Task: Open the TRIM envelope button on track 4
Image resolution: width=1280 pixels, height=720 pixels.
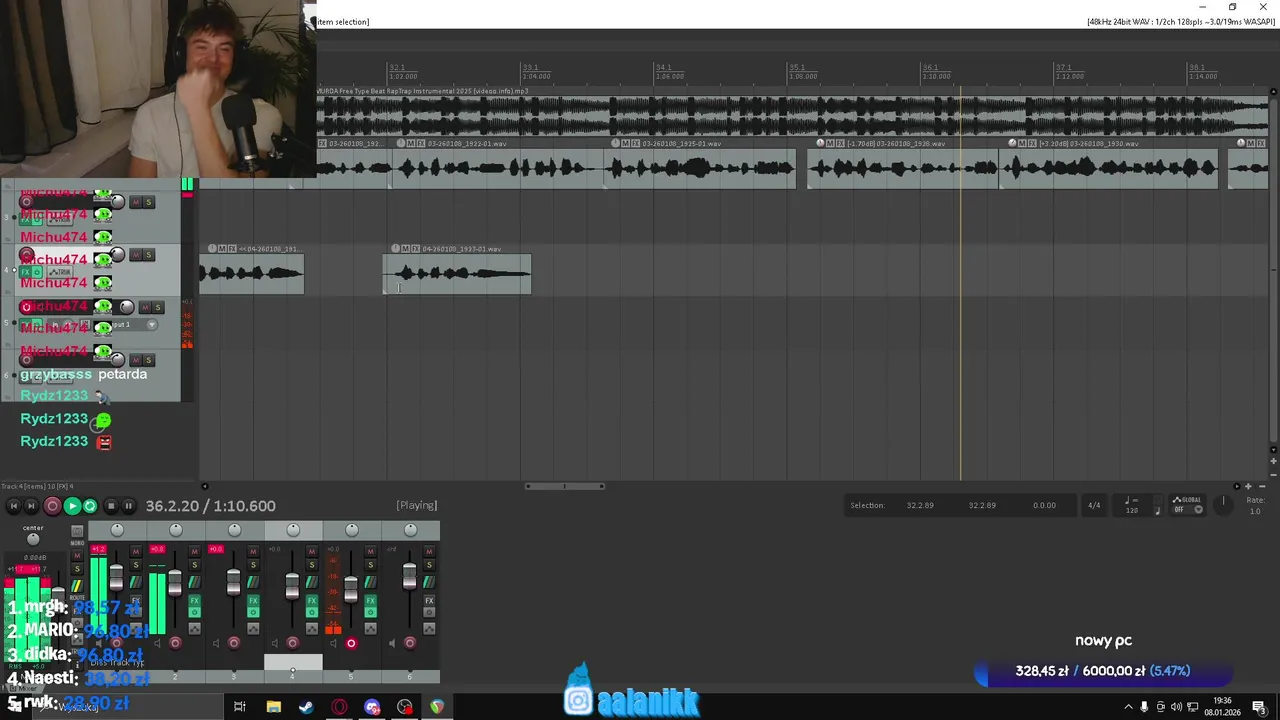Action: (x=60, y=272)
